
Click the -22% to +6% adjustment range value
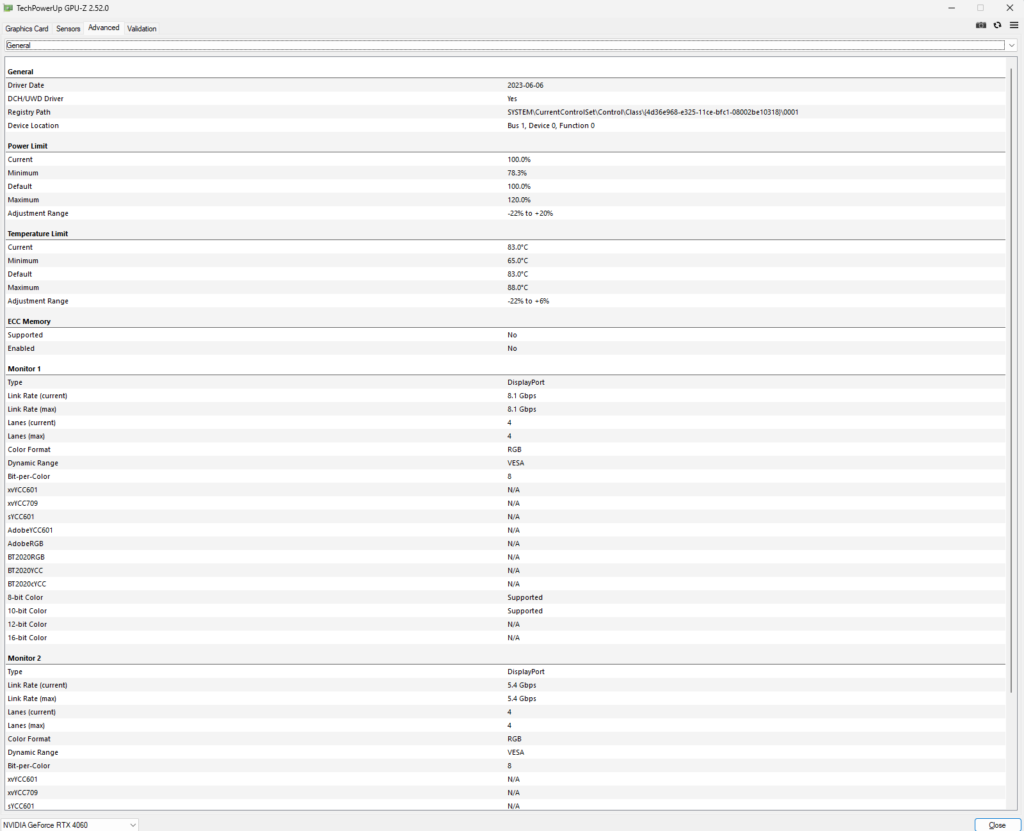[528, 301]
